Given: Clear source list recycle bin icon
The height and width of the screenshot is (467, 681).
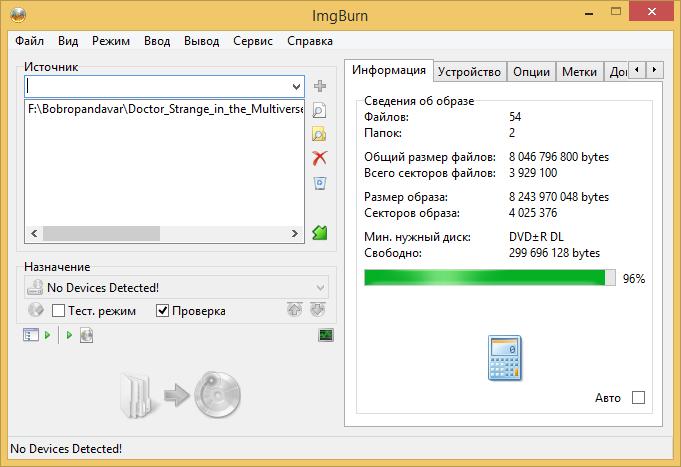Looking at the screenshot, I should click(320, 183).
